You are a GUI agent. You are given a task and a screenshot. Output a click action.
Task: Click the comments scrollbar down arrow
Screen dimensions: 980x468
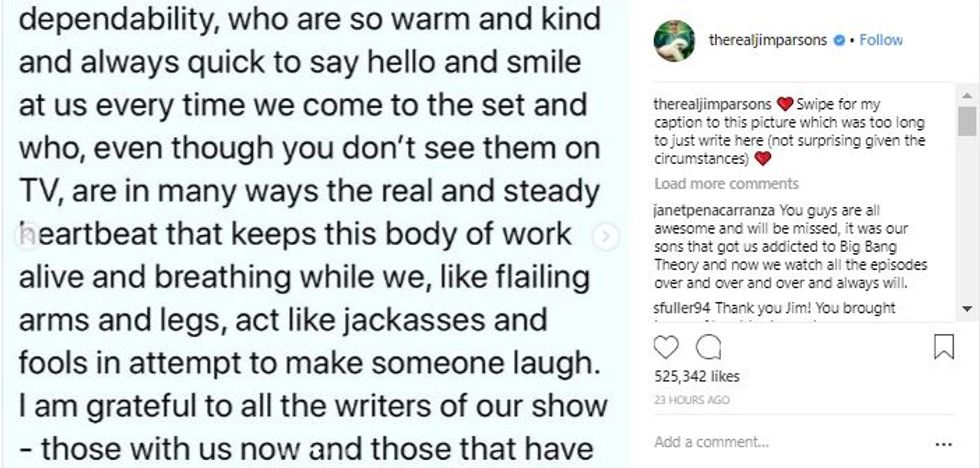pyautogui.click(x=967, y=308)
